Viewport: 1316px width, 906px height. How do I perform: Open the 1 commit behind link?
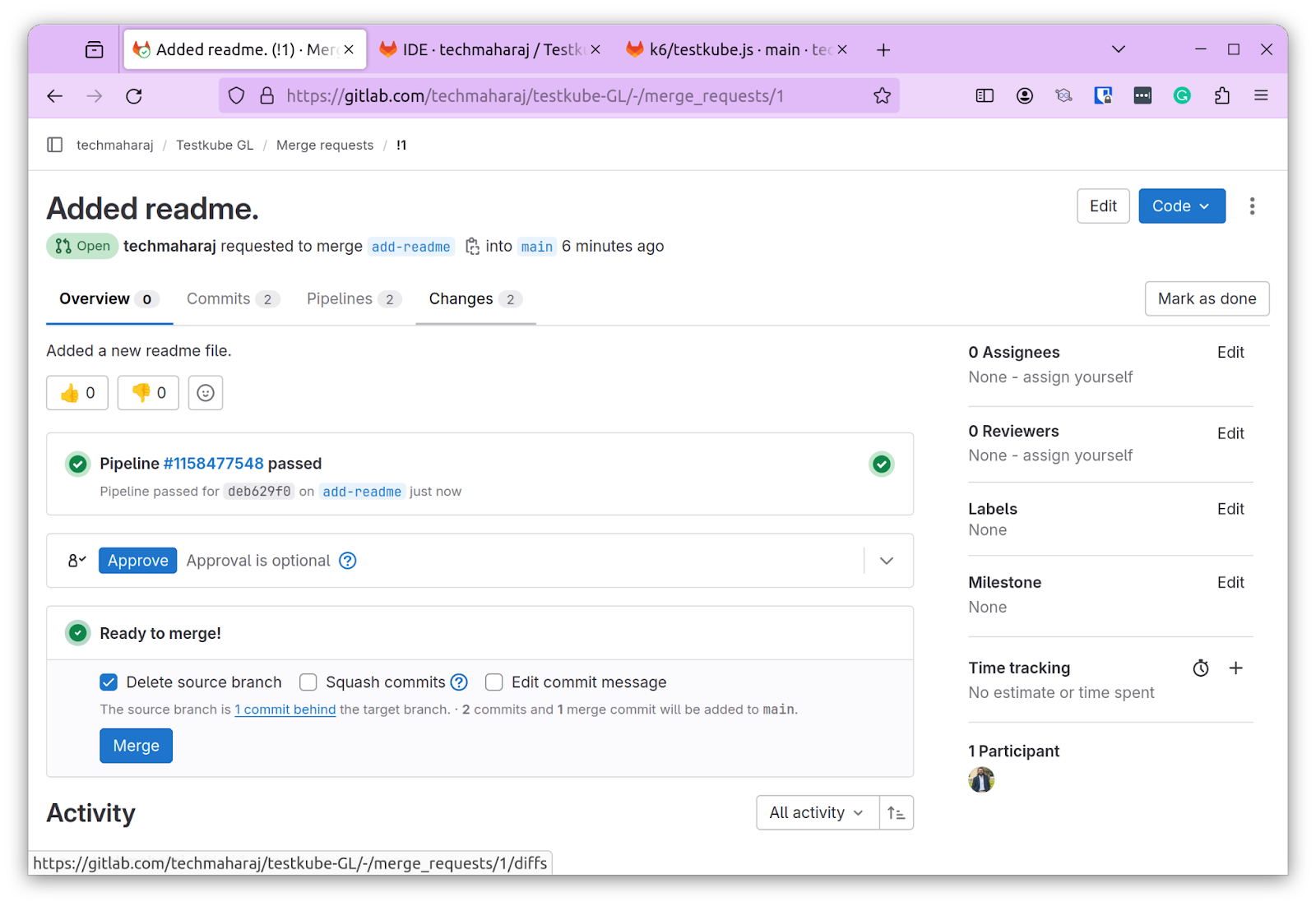[x=285, y=710]
